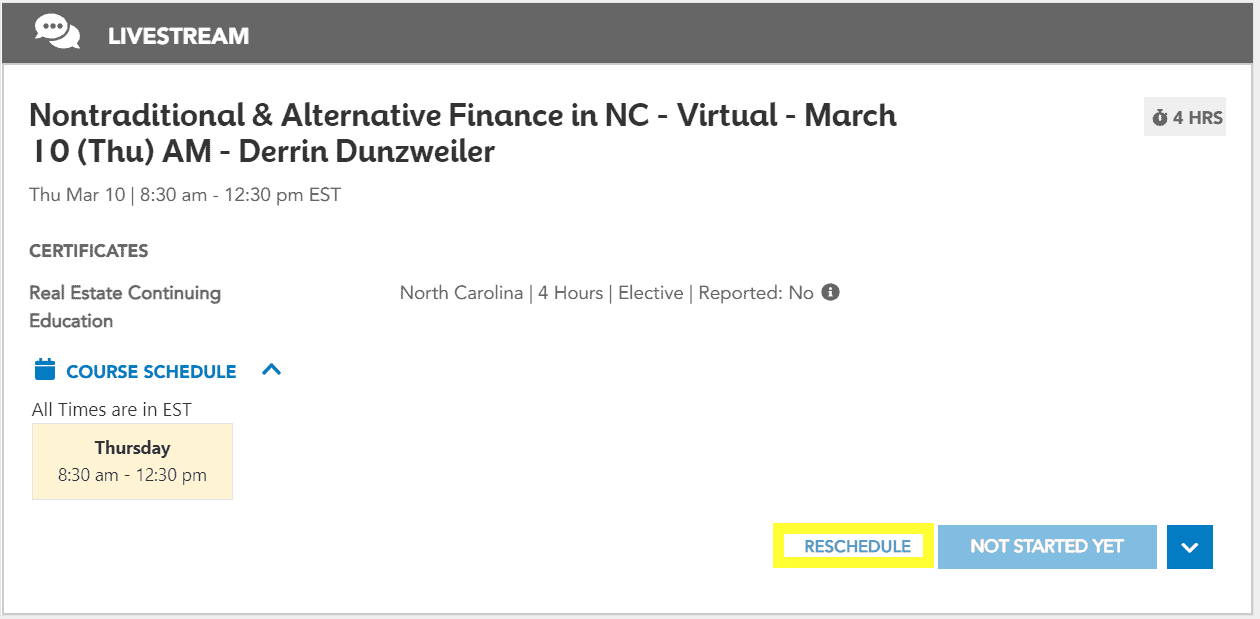Click the All Times are in EST note

click(x=111, y=409)
